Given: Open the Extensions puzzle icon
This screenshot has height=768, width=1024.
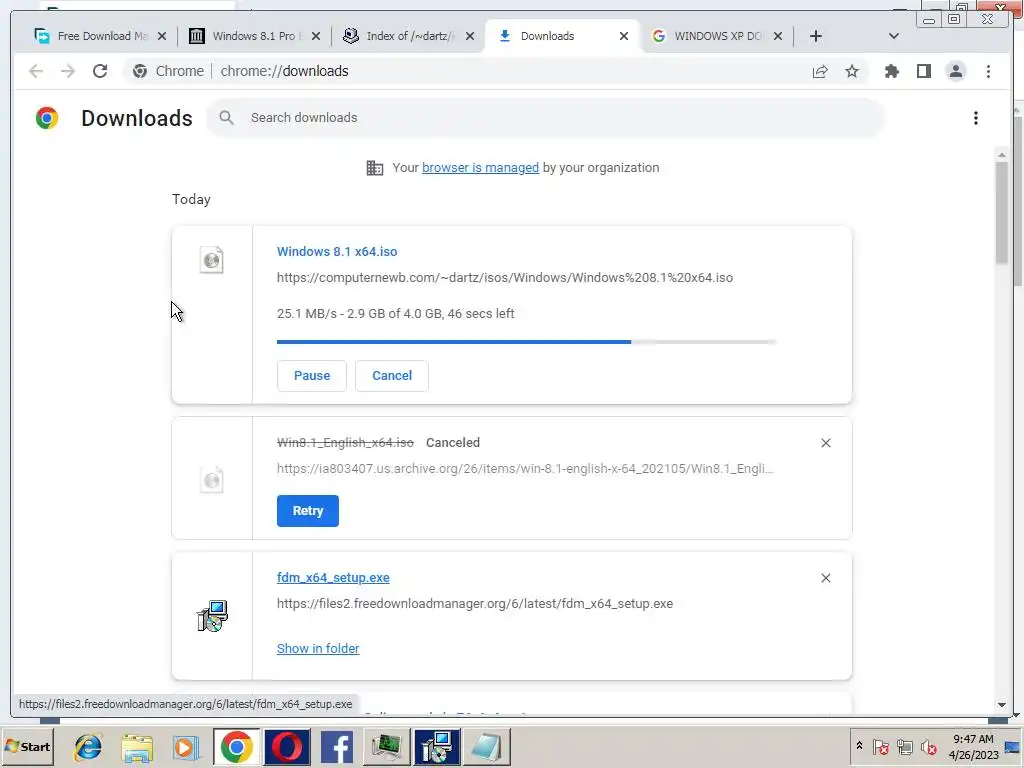Looking at the screenshot, I should (891, 71).
